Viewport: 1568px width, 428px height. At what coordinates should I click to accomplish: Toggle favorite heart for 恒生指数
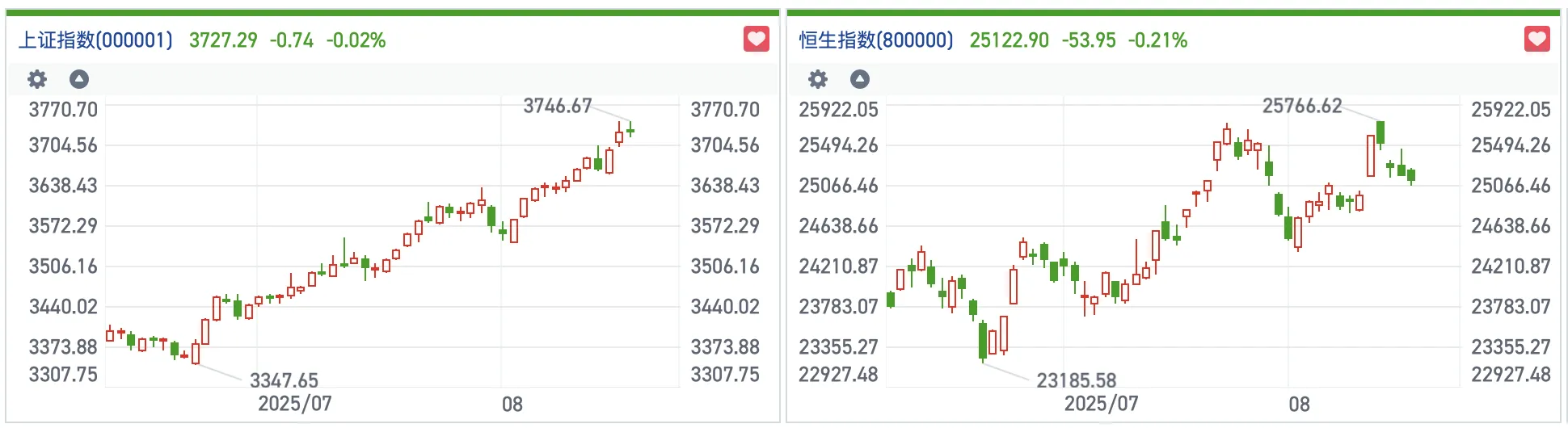coord(1537,39)
